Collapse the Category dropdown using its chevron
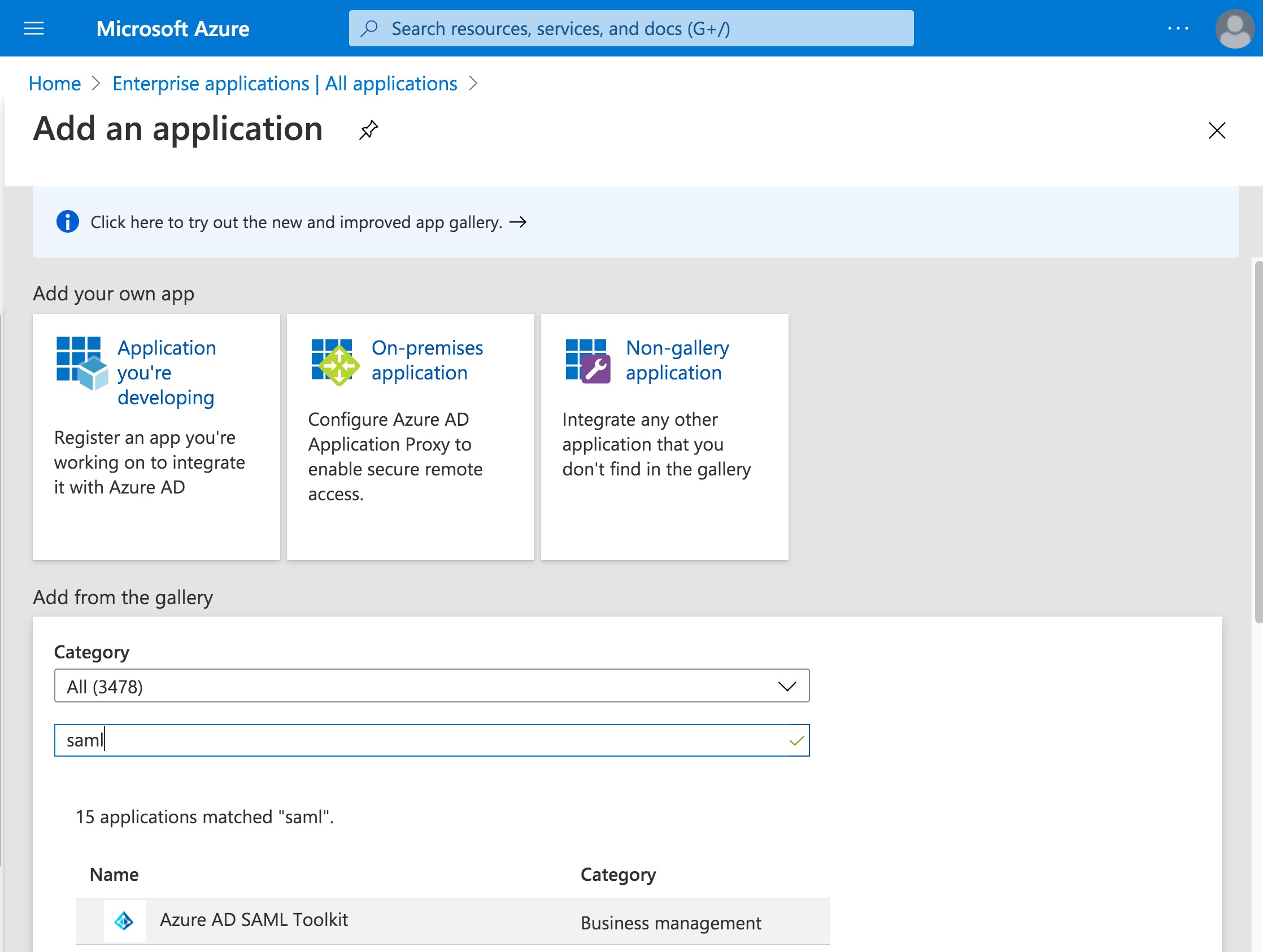Image resolution: width=1263 pixels, height=952 pixels. [x=787, y=685]
